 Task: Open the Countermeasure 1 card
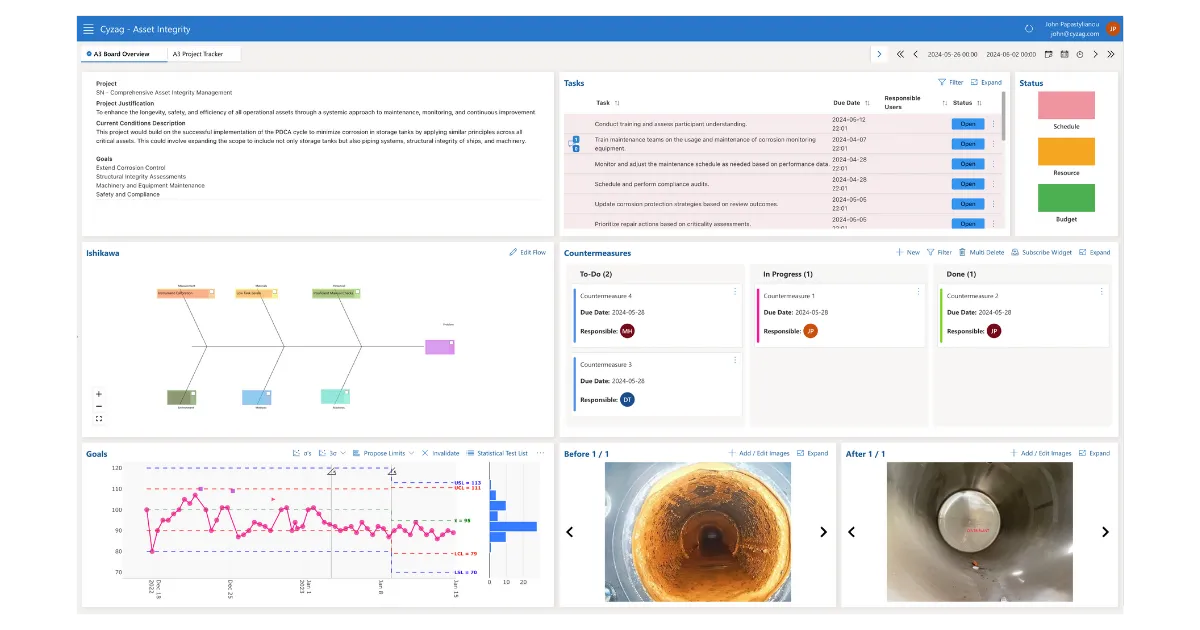(x=840, y=315)
